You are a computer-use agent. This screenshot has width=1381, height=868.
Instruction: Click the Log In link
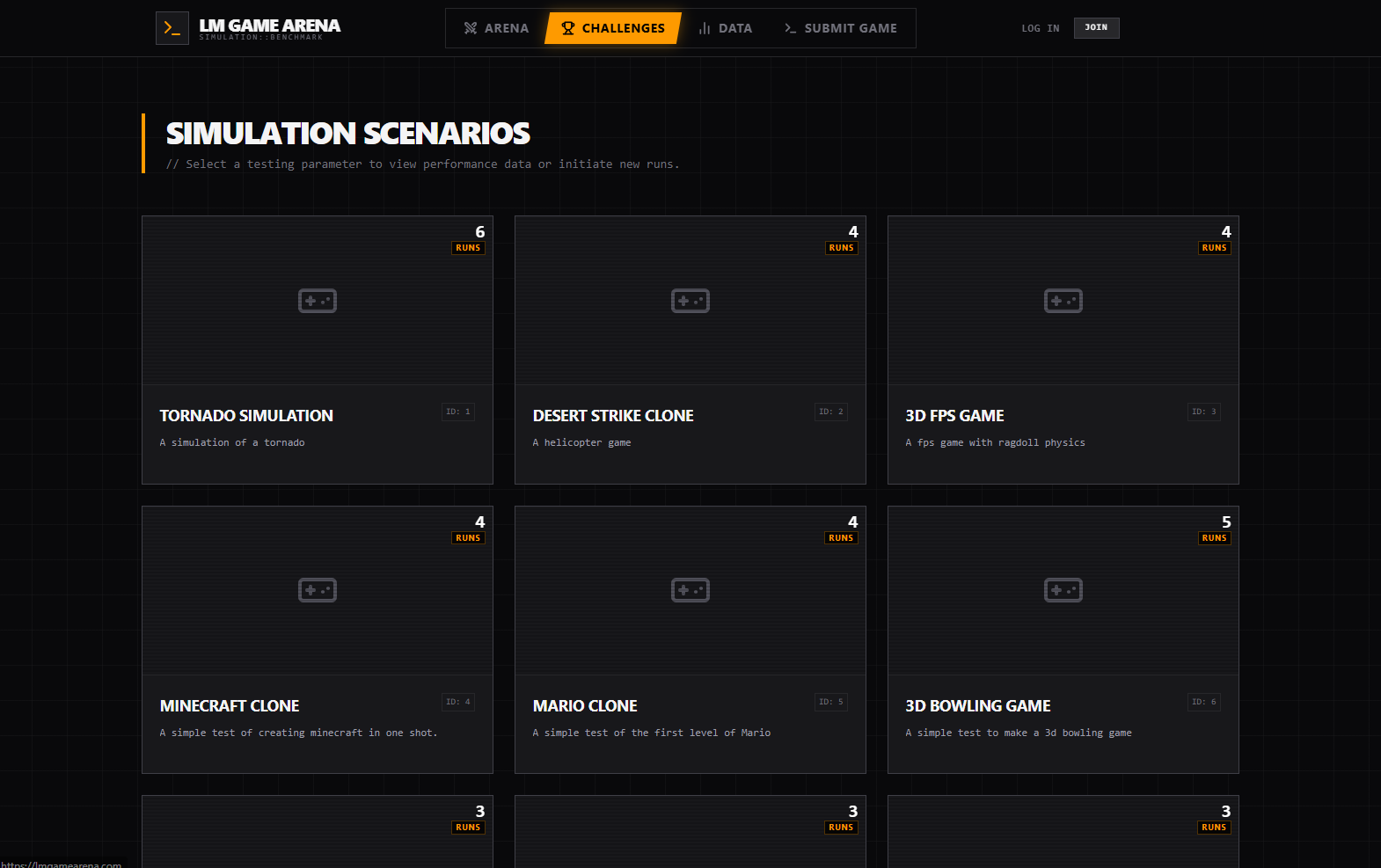coord(1041,28)
